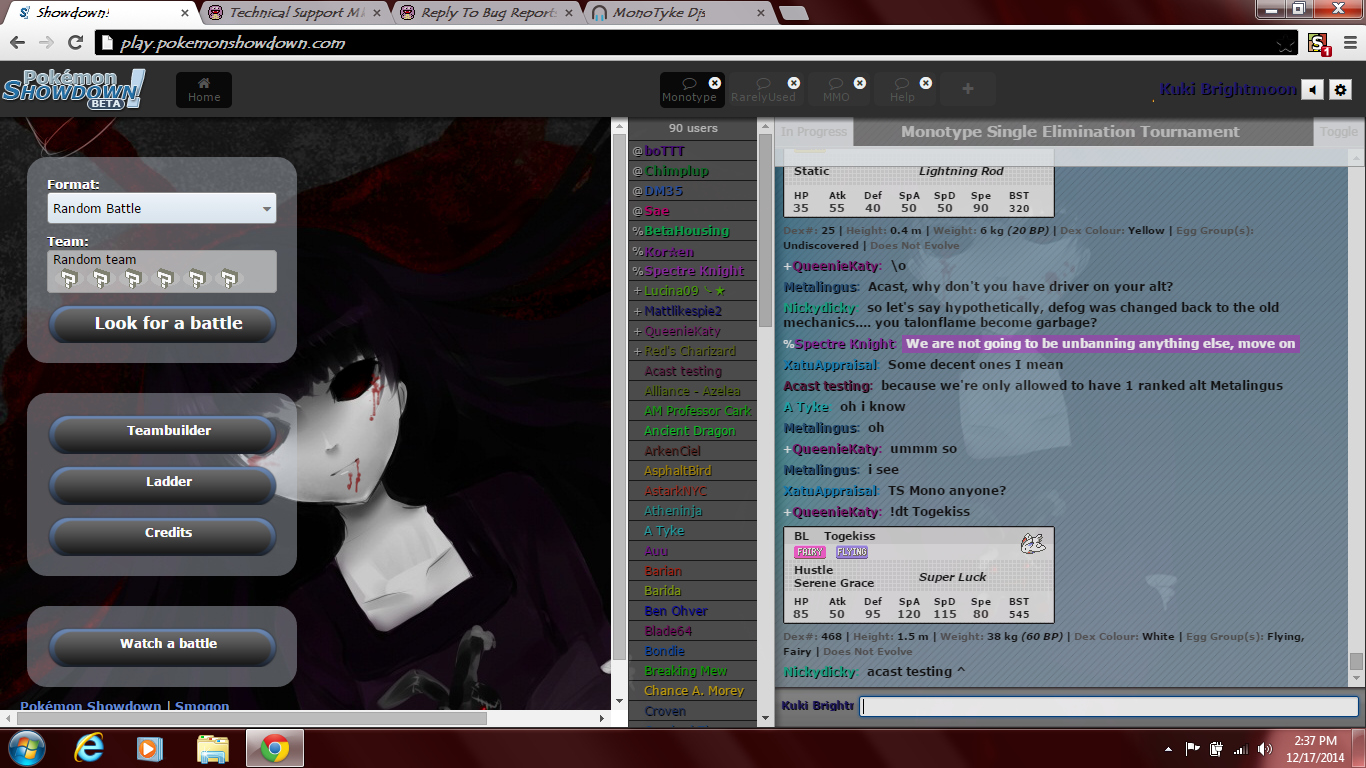Open Showdown options gear icon
The height and width of the screenshot is (768, 1366).
click(x=1341, y=90)
